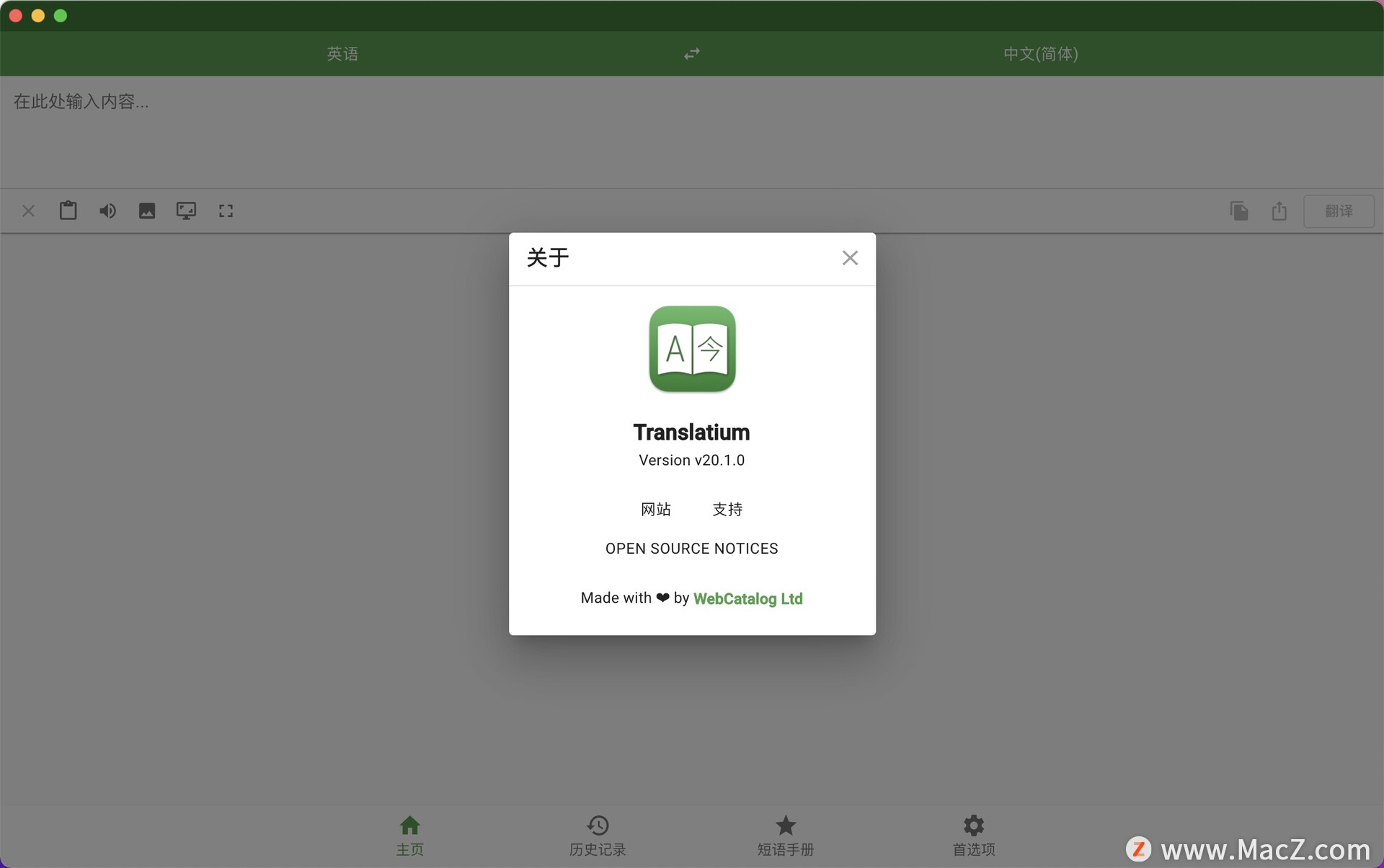The height and width of the screenshot is (868, 1384).
Task: Click the red window close button
Action: point(16,16)
